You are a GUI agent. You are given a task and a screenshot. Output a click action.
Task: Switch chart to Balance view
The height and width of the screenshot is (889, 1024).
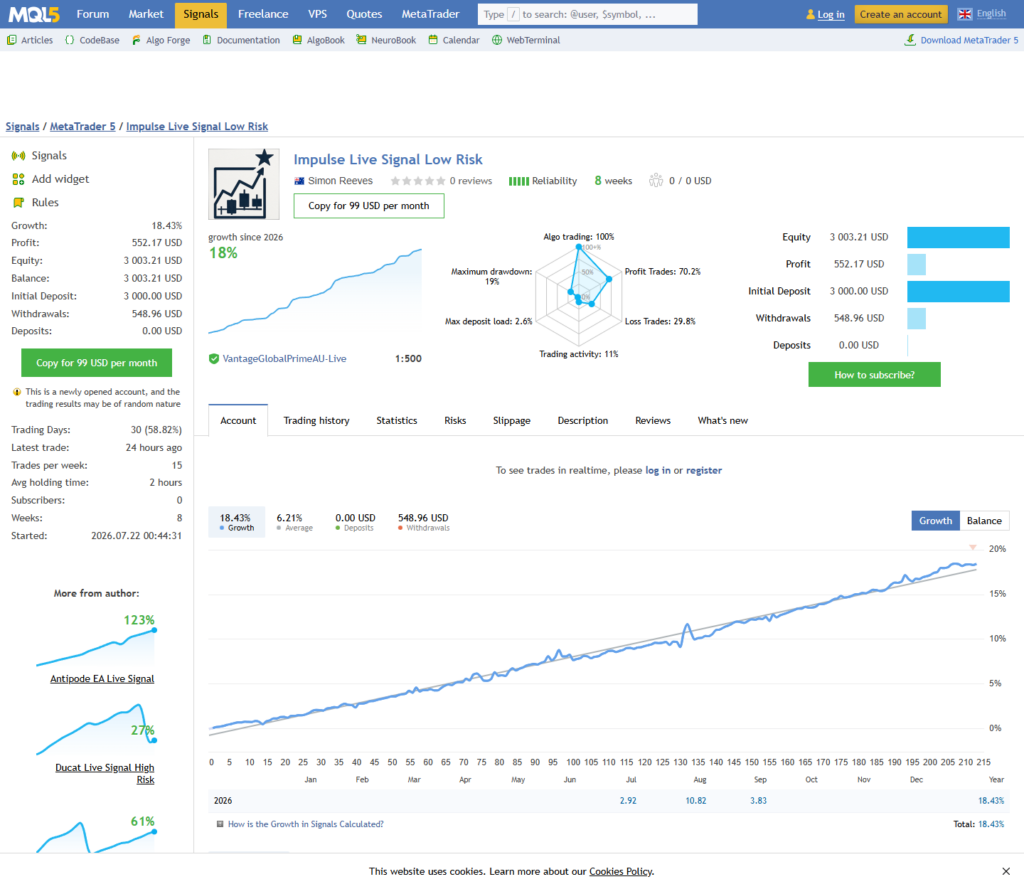coord(984,521)
